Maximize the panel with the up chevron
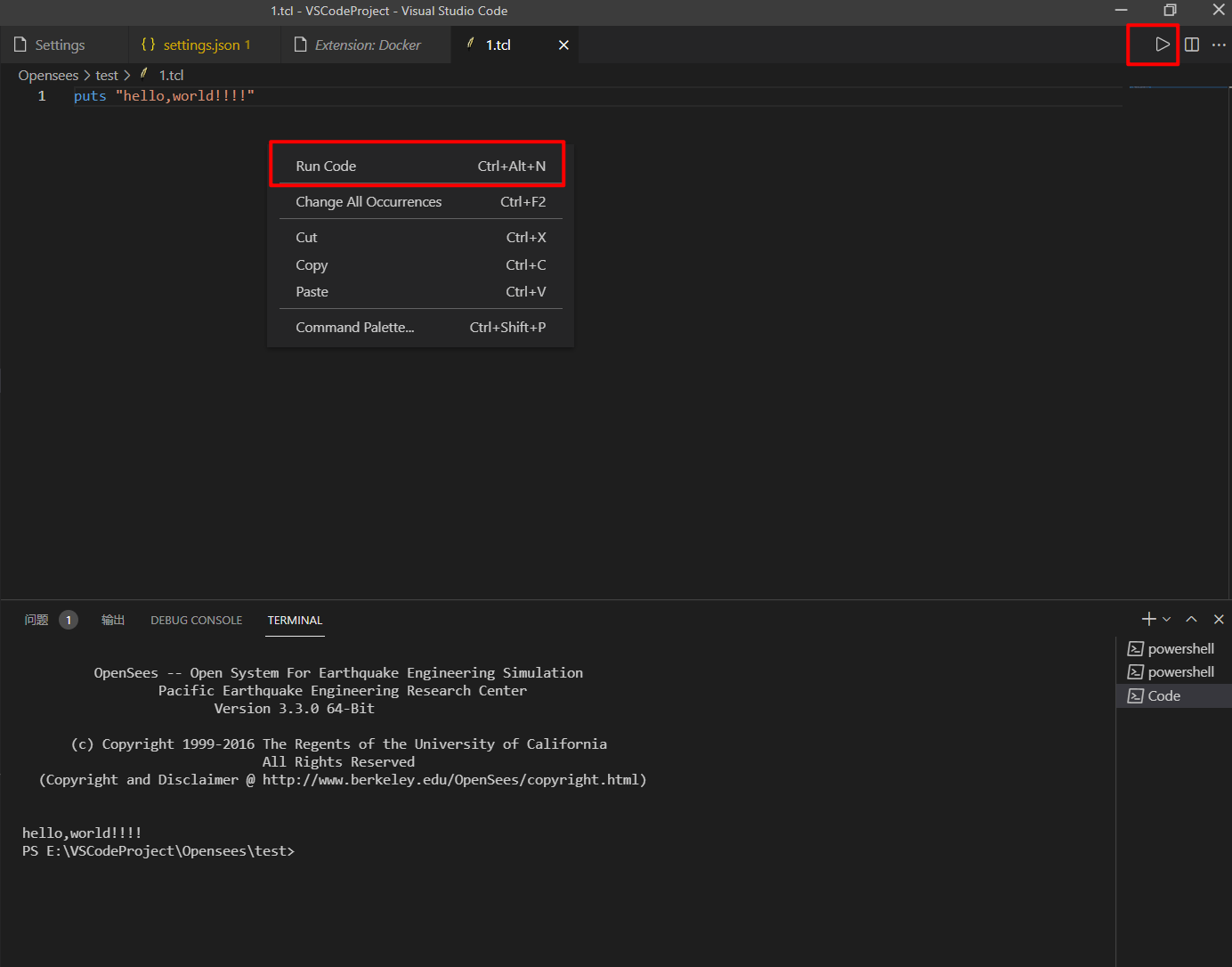This screenshot has height=967, width=1232. click(x=1191, y=619)
